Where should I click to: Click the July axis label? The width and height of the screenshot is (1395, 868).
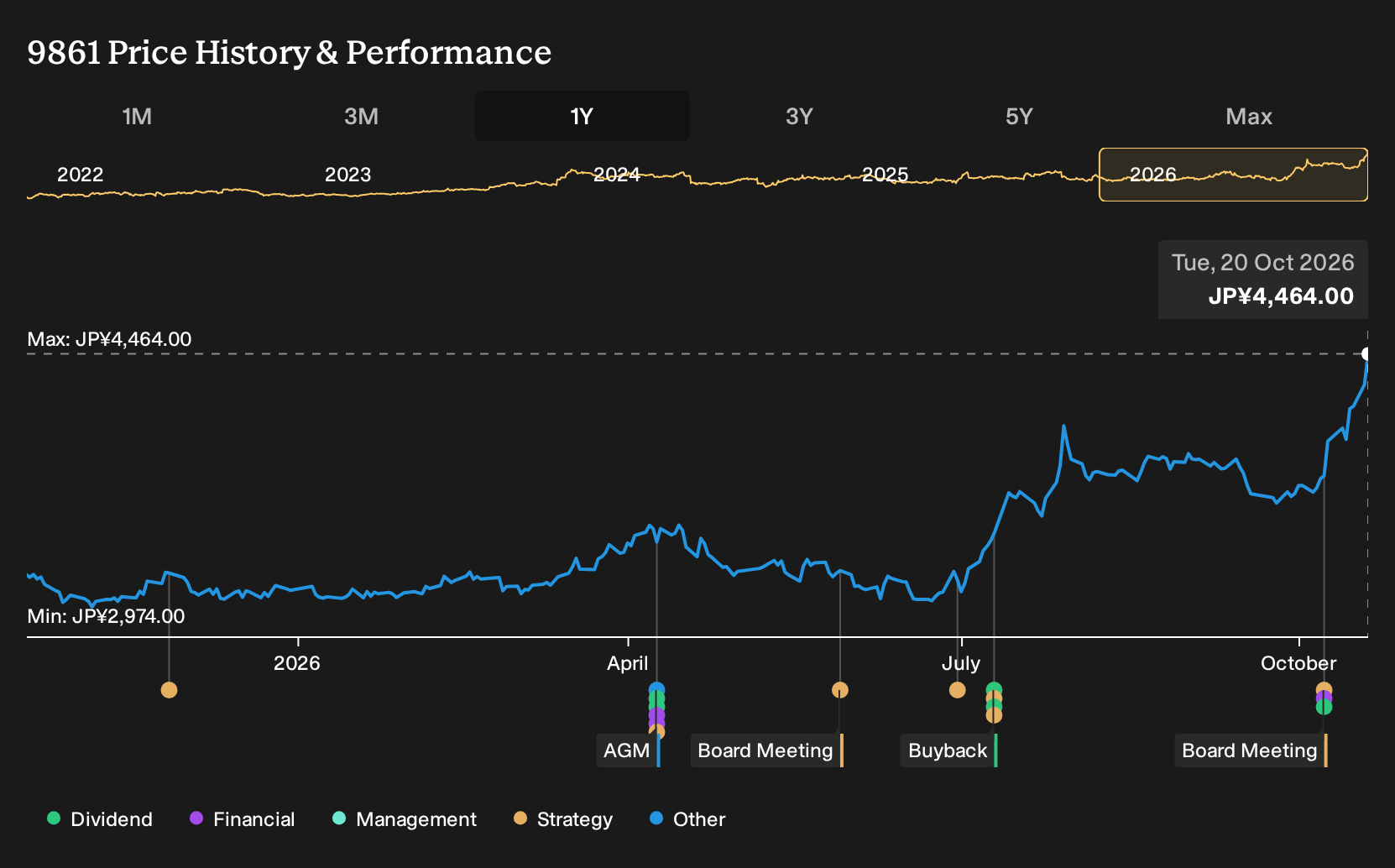(x=960, y=663)
